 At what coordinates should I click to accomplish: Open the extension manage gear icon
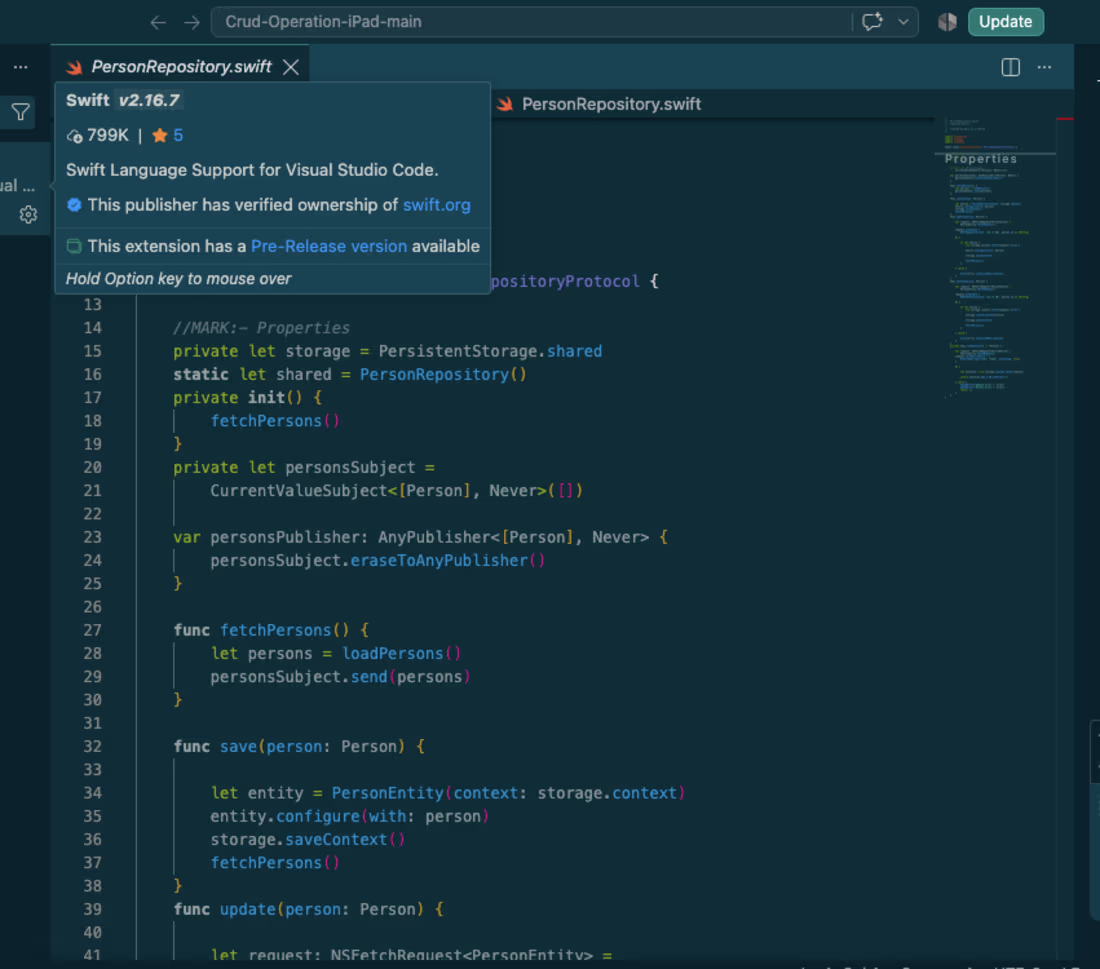pyautogui.click(x=28, y=214)
